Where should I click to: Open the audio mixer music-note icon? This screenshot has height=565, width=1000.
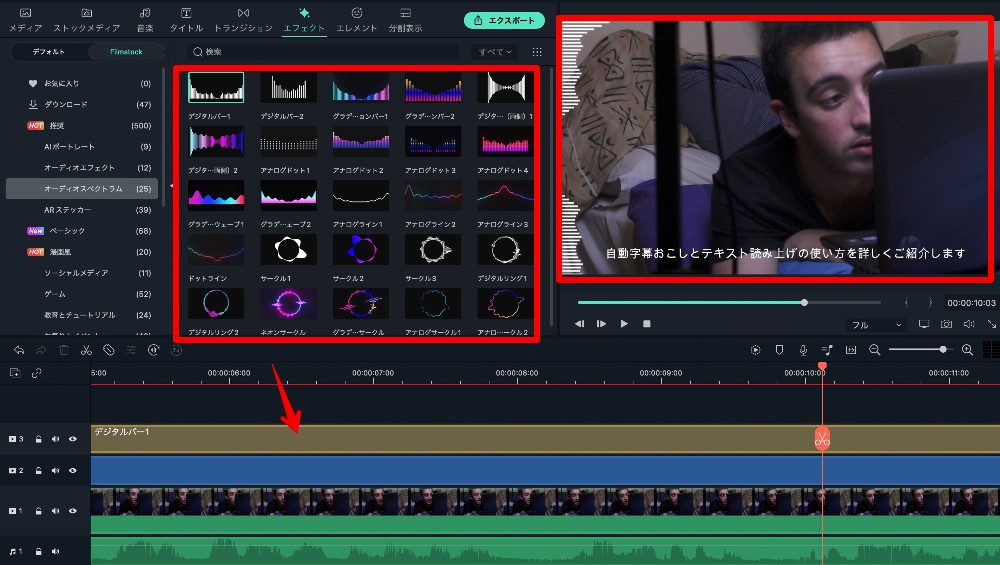pyautogui.click(x=827, y=350)
